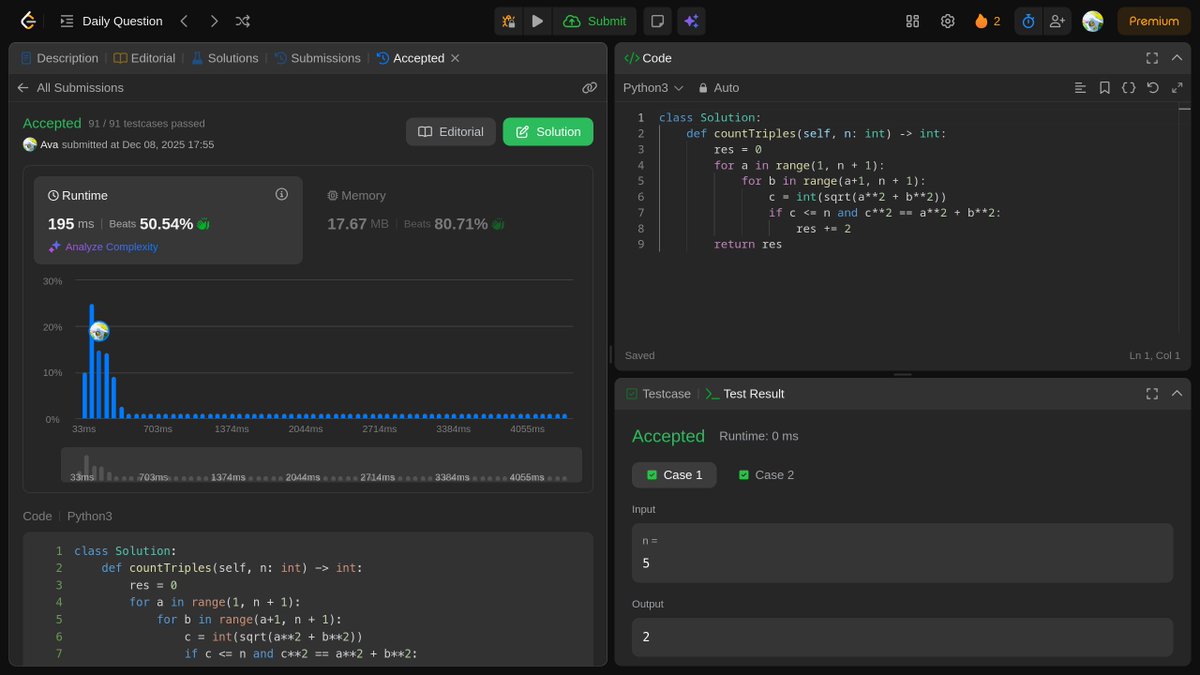Viewport: 1200px width, 675px height.
Task: Open the notes icon beside Submit
Action: coord(657,21)
